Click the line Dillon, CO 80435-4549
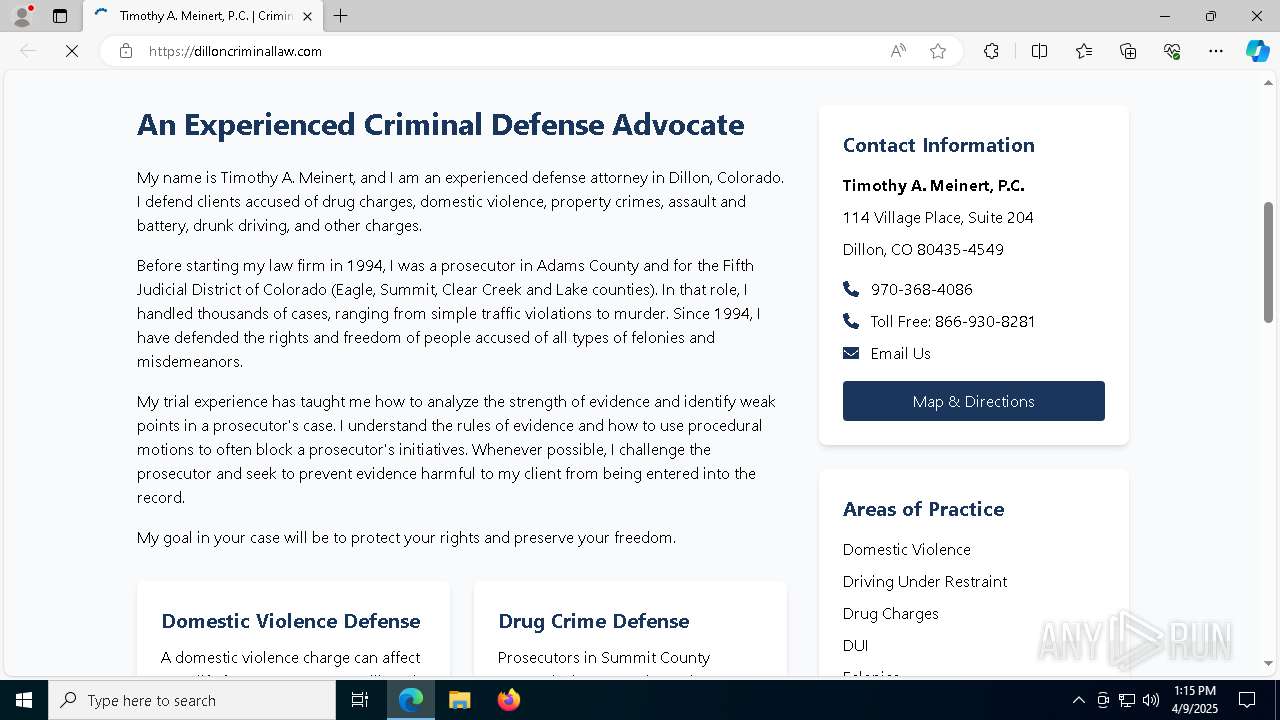The width and height of the screenshot is (1280, 720). click(923, 249)
